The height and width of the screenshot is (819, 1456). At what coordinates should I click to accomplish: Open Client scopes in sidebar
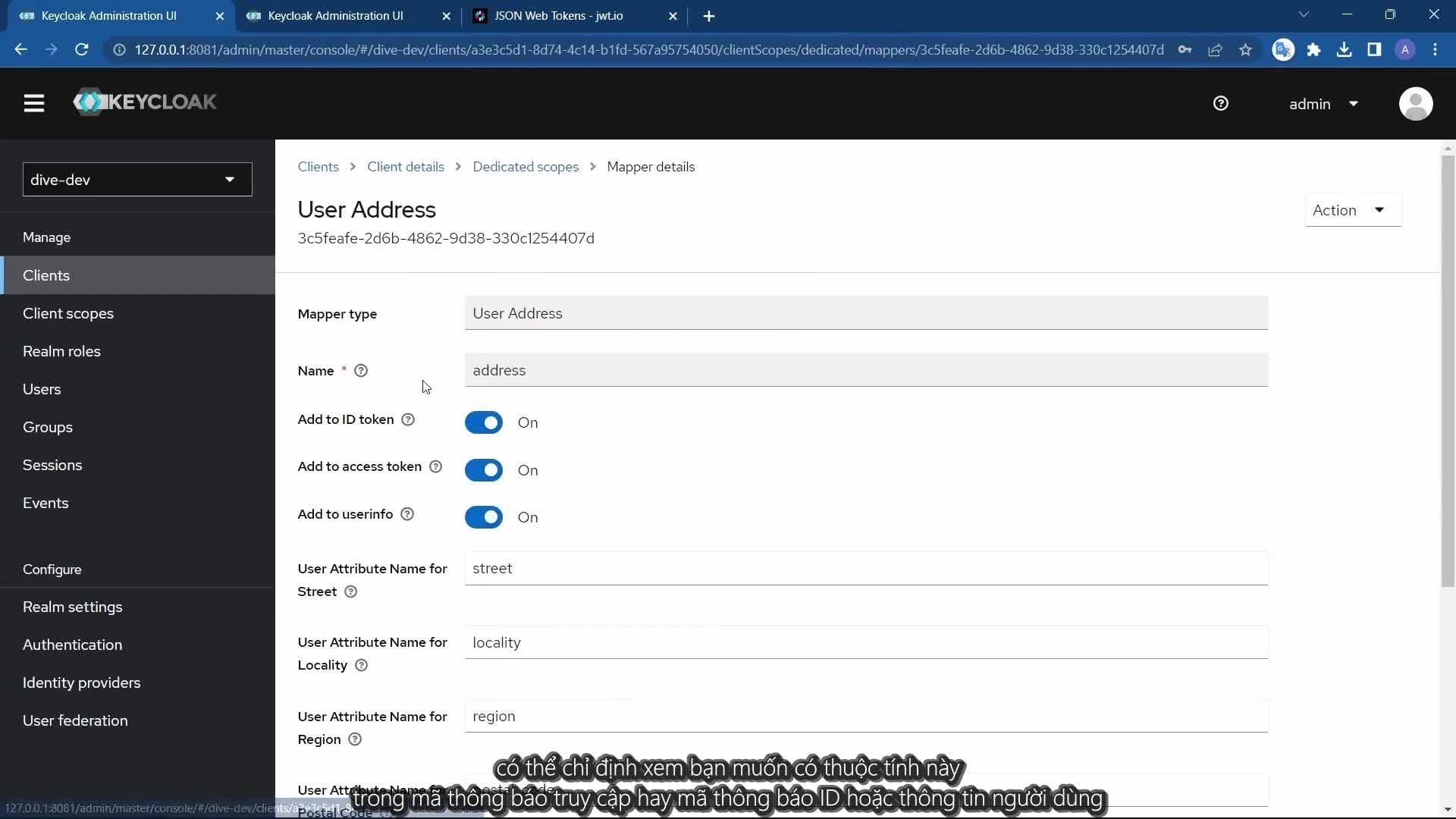pos(68,313)
